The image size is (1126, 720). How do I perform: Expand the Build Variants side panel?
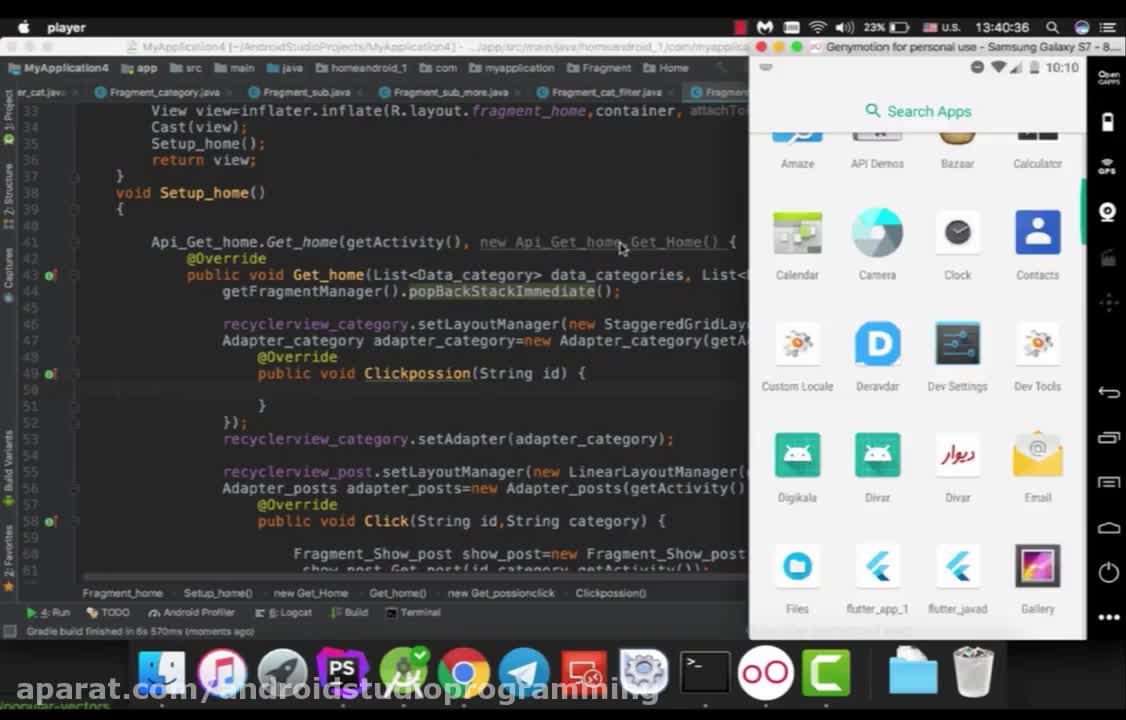tap(9, 460)
